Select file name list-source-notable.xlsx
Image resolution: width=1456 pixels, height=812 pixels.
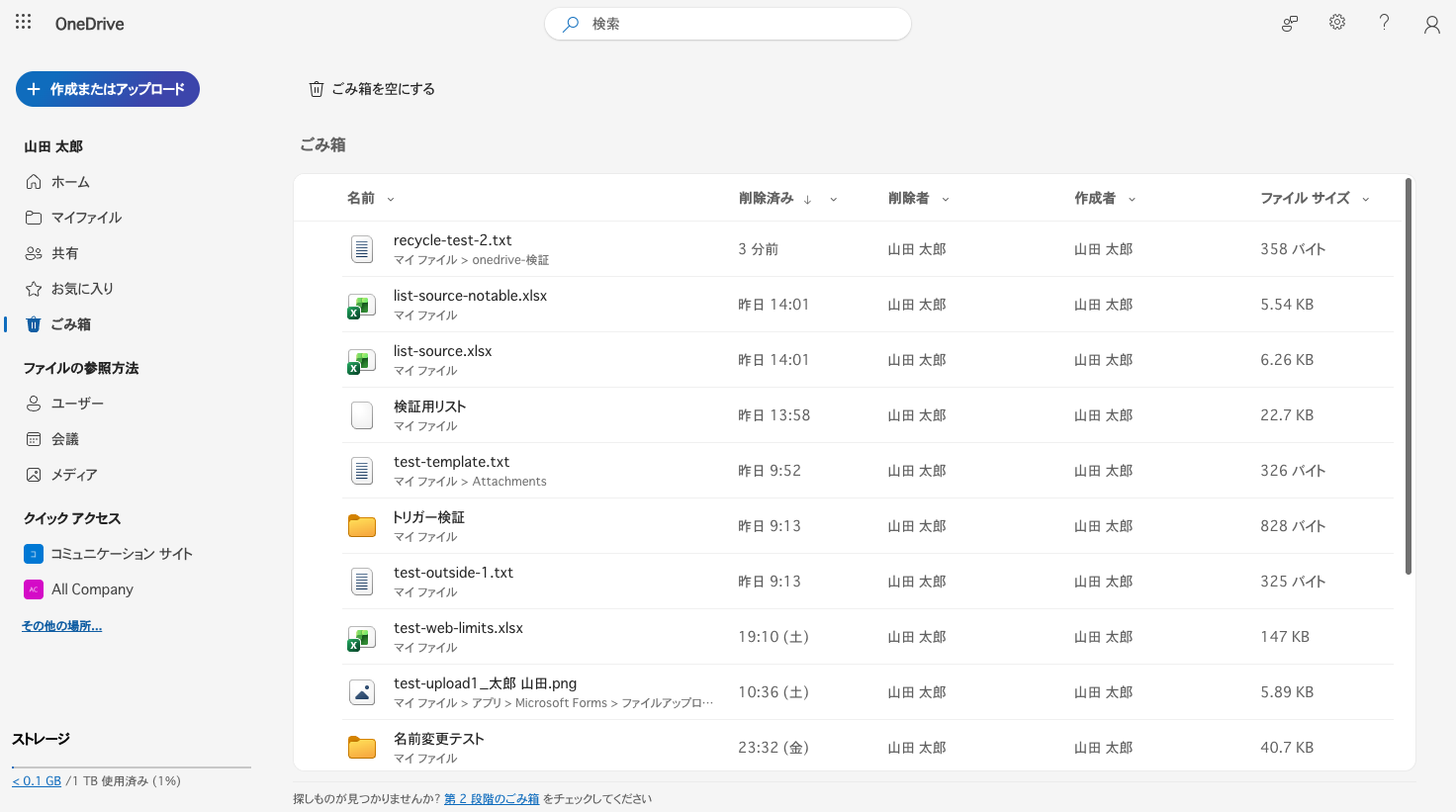(x=470, y=296)
